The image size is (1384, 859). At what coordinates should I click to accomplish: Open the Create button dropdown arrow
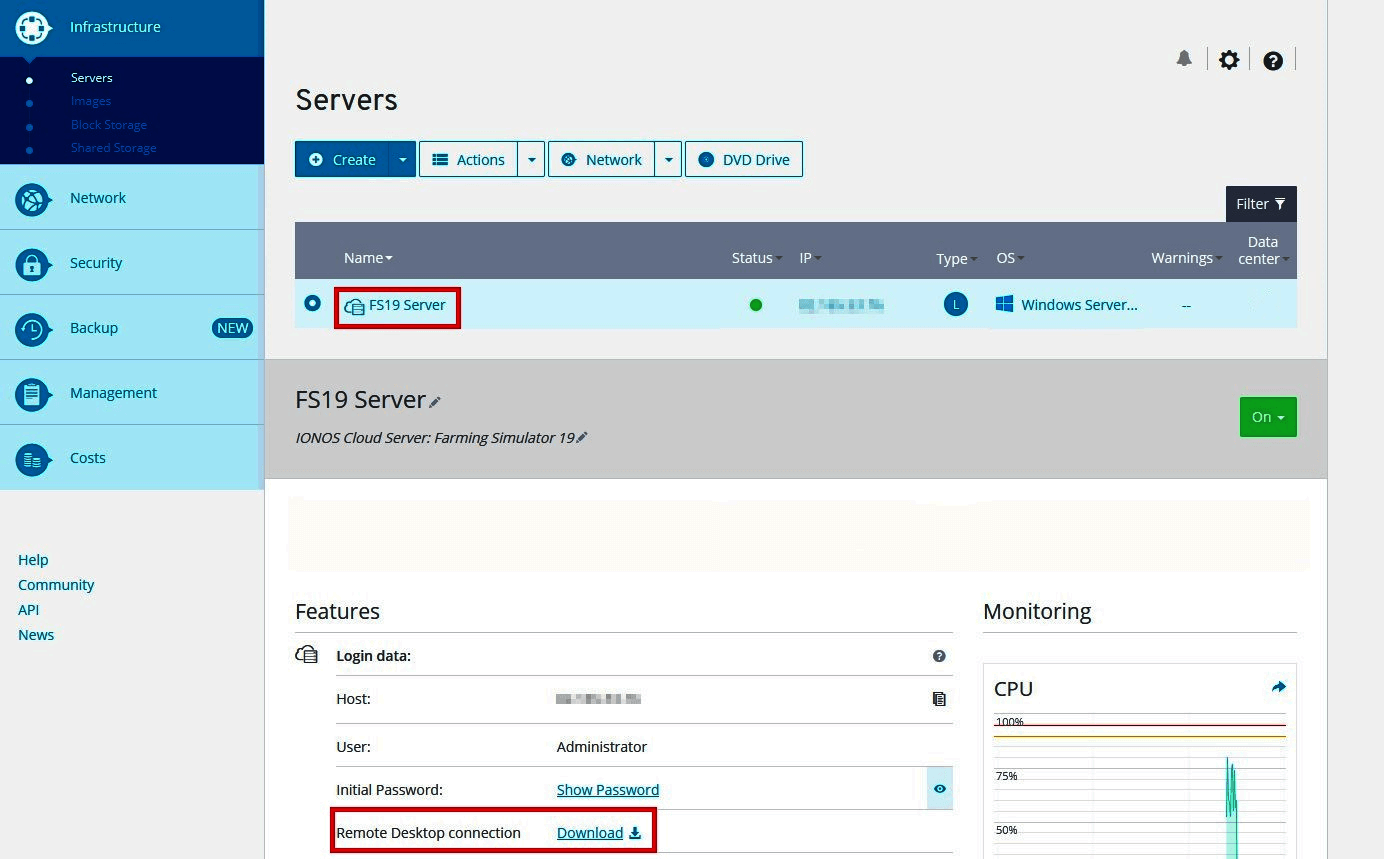pyautogui.click(x=403, y=159)
